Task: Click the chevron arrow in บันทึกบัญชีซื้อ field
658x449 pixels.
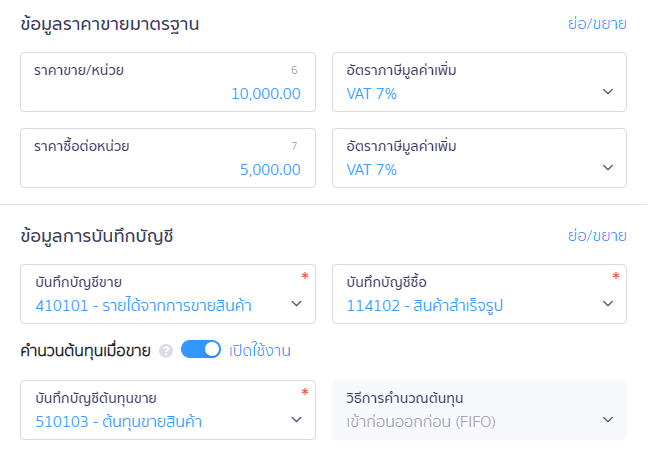Action: [x=608, y=304]
